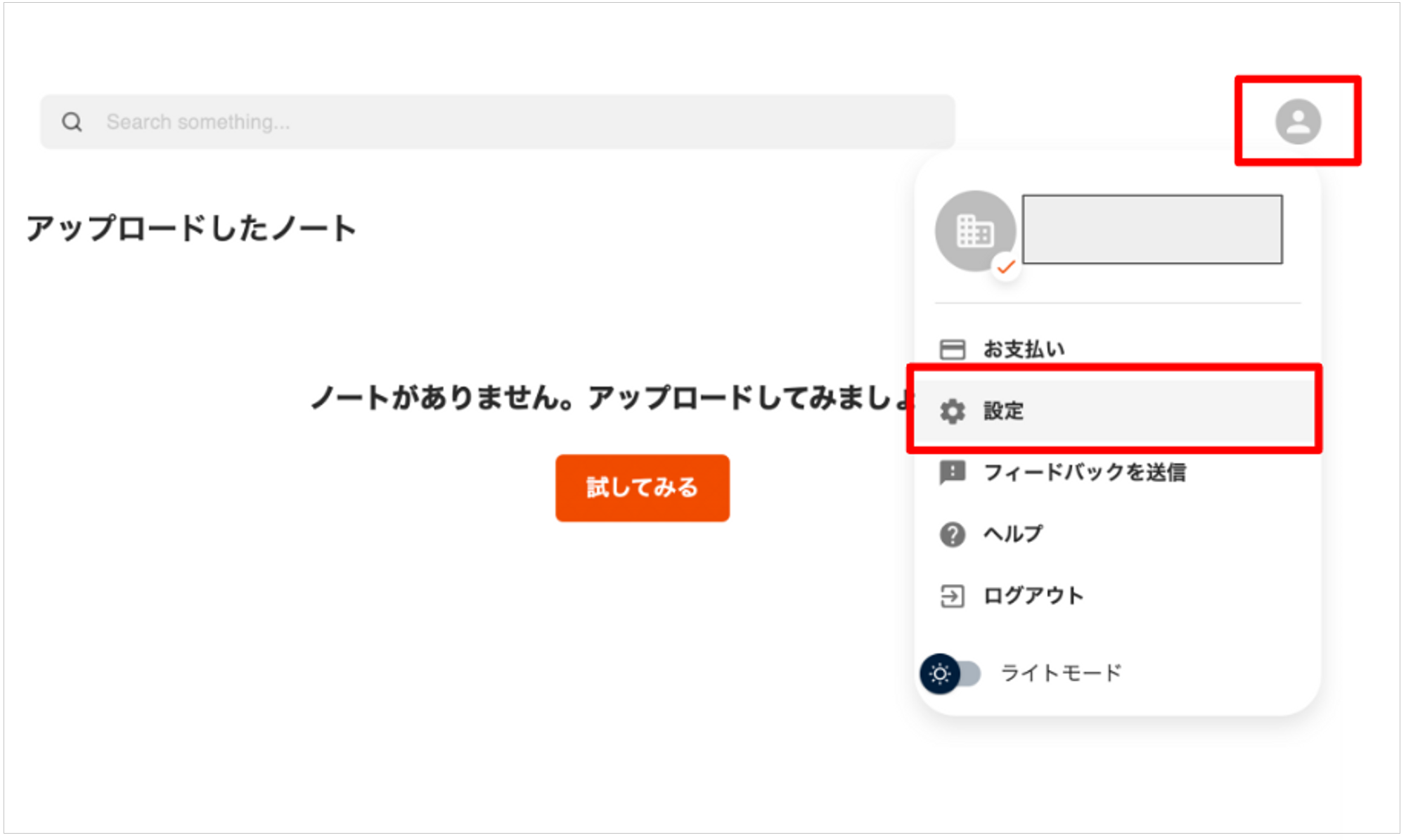
Task: Click the blank account name box
Action: coord(1152,230)
